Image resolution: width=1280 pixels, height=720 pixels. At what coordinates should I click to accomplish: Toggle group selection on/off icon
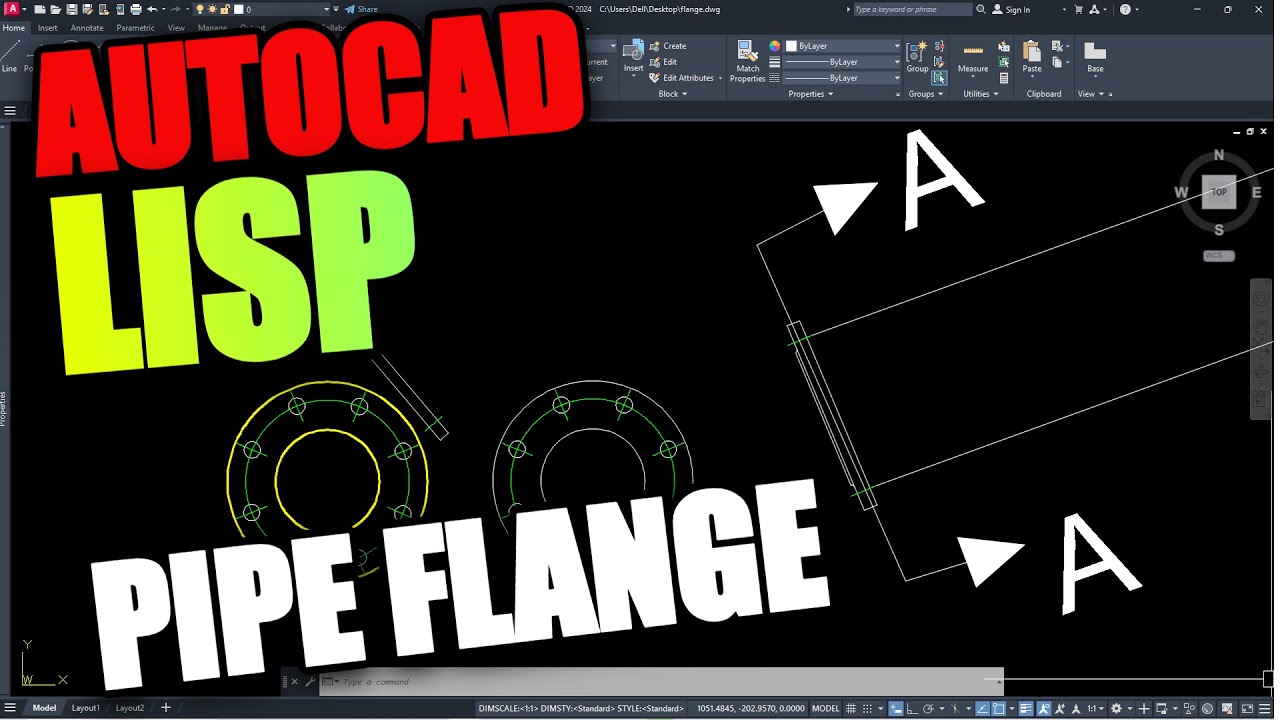tap(939, 78)
